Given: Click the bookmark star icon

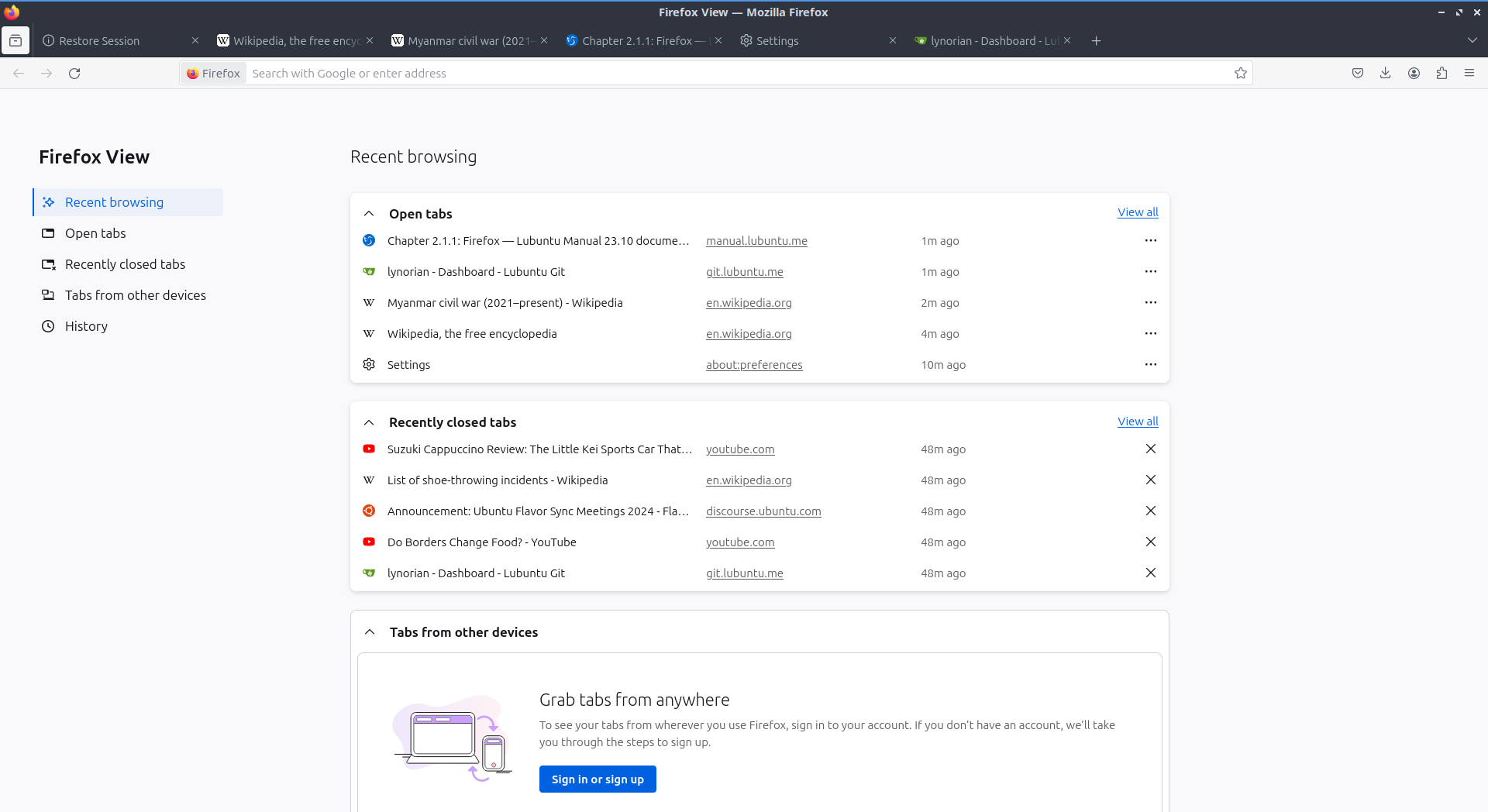Looking at the screenshot, I should (x=1241, y=74).
